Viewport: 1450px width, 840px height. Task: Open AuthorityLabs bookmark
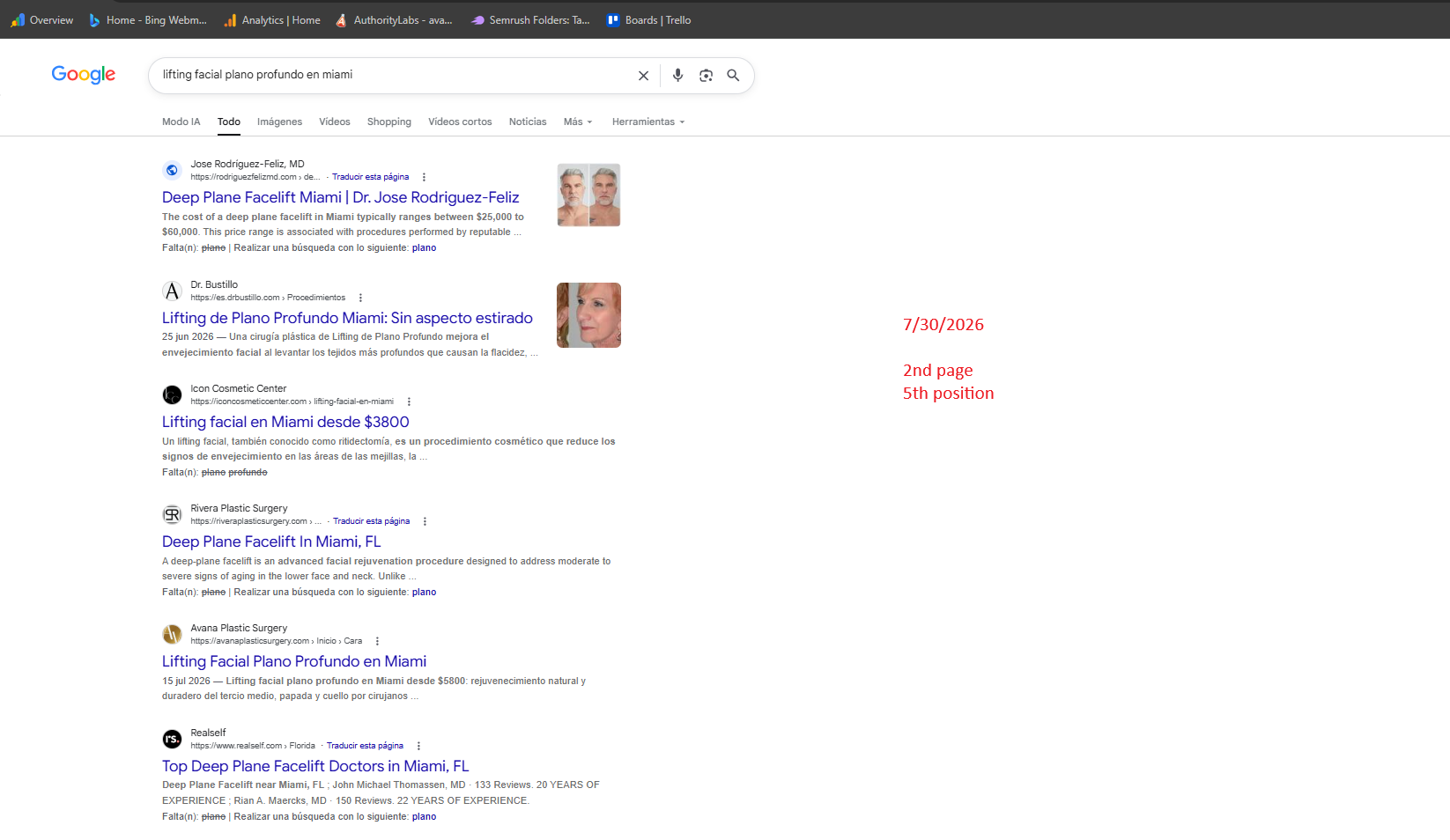394,20
